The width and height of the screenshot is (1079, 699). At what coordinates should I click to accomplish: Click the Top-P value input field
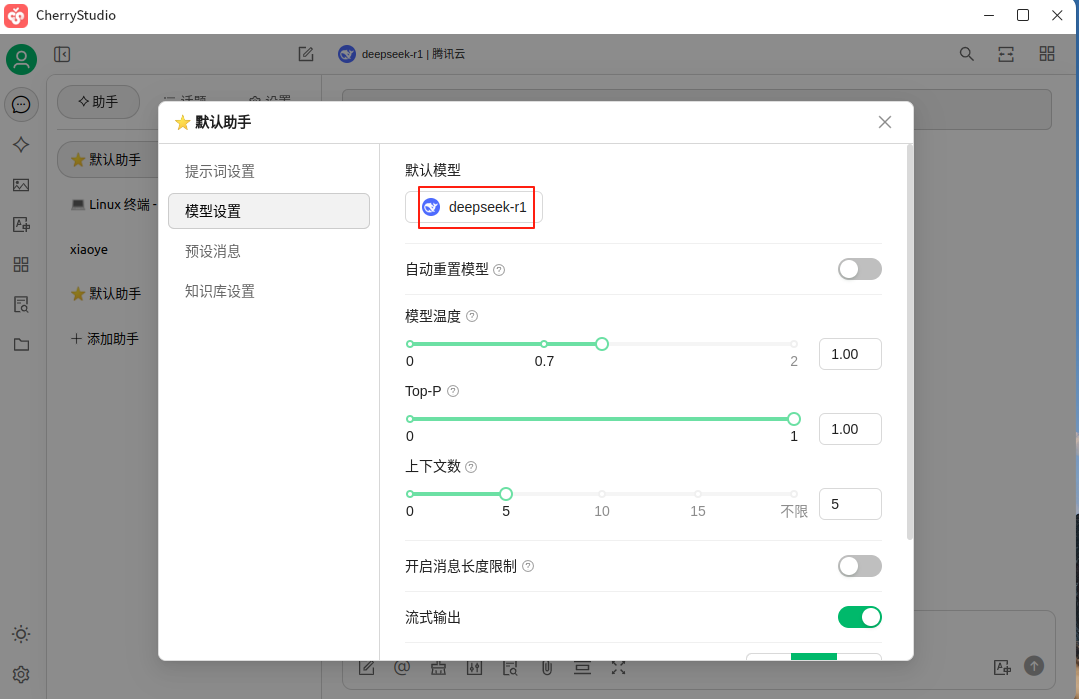point(849,429)
